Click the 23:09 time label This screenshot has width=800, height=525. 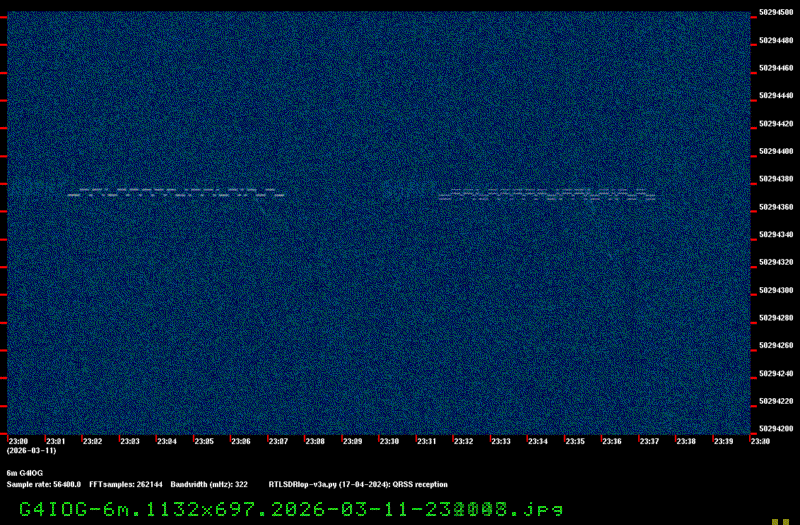click(x=352, y=441)
